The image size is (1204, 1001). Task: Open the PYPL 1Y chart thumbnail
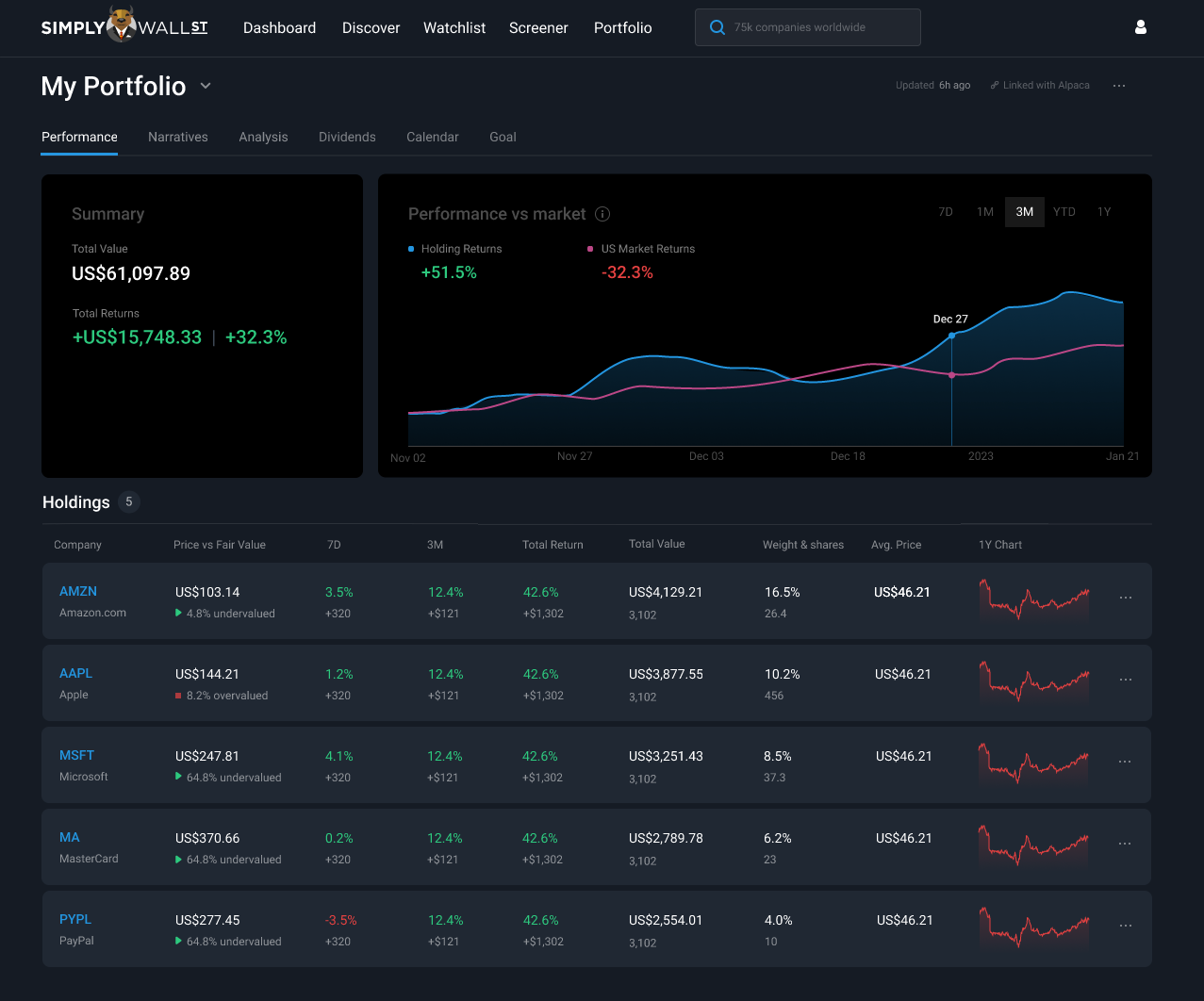(x=1034, y=927)
